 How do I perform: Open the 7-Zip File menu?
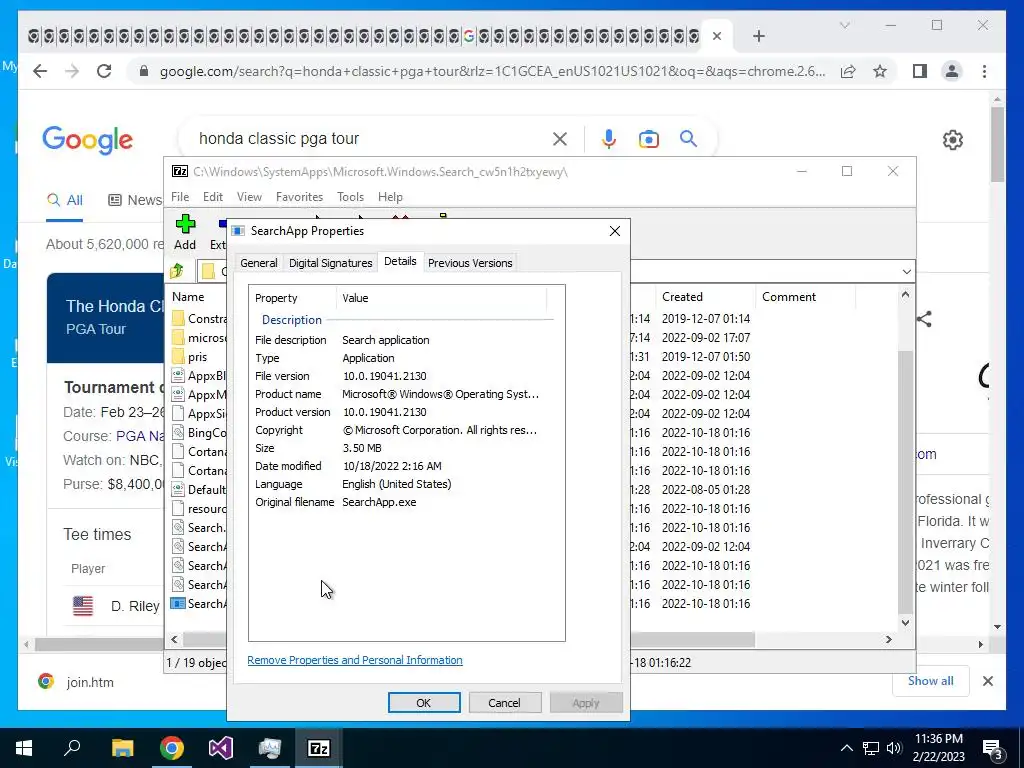[180, 197]
